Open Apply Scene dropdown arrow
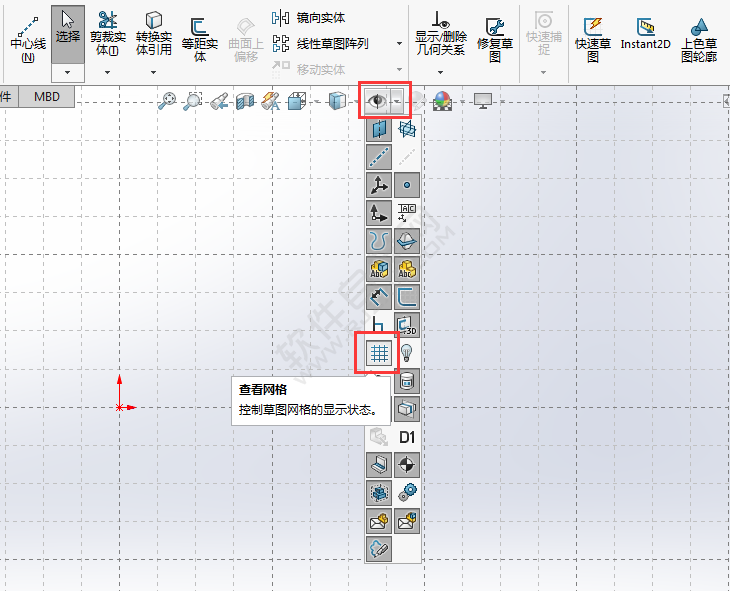730x591 pixels. click(463, 101)
